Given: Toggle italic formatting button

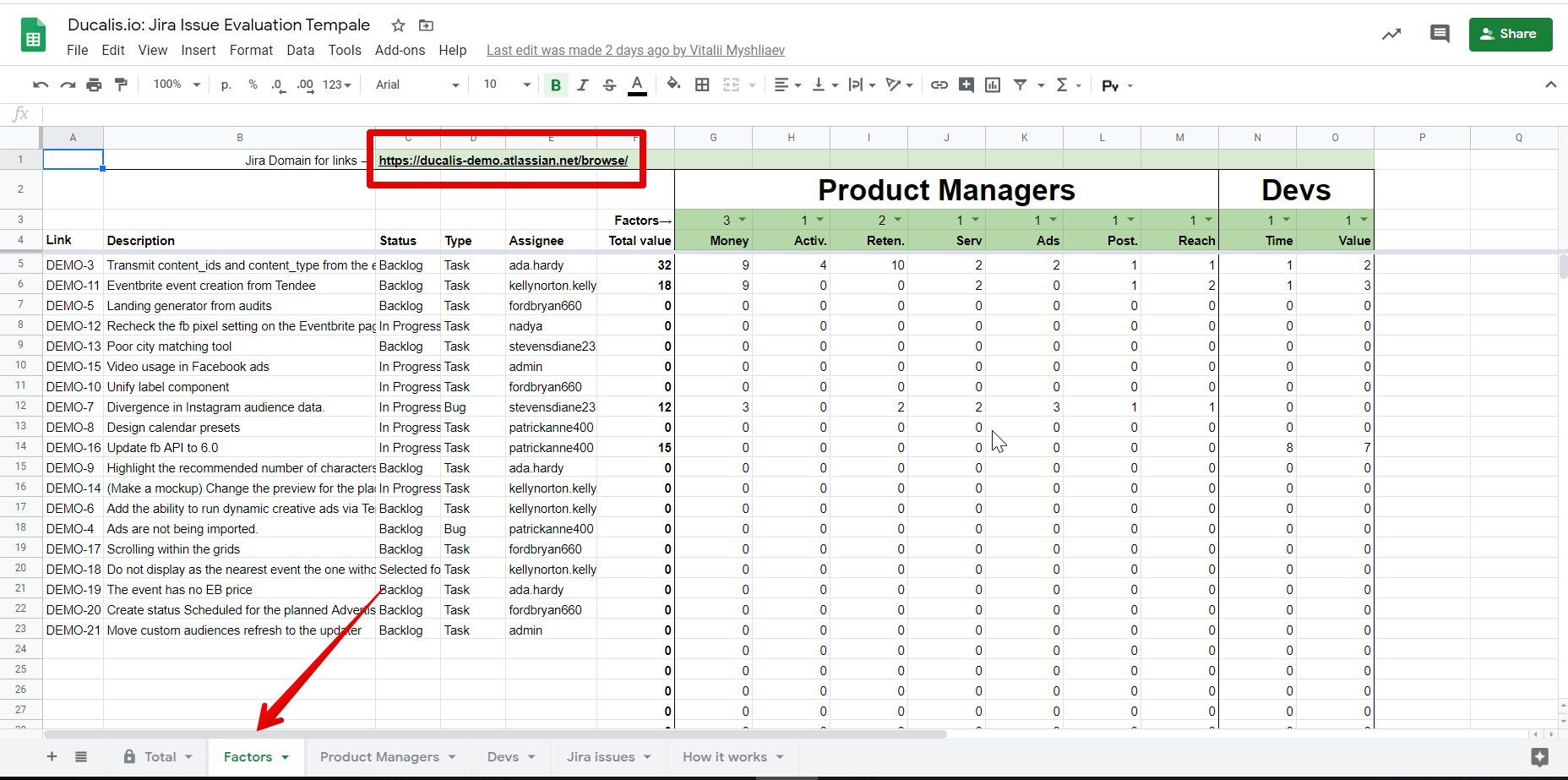Looking at the screenshot, I should pyautogui.click(x=582, y=85).
